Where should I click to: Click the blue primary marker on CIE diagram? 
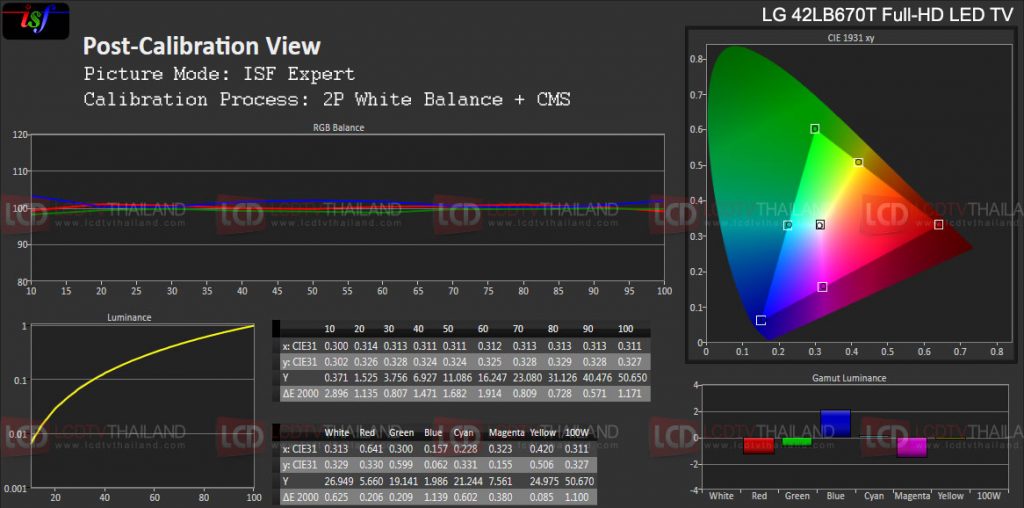[761, 320]
